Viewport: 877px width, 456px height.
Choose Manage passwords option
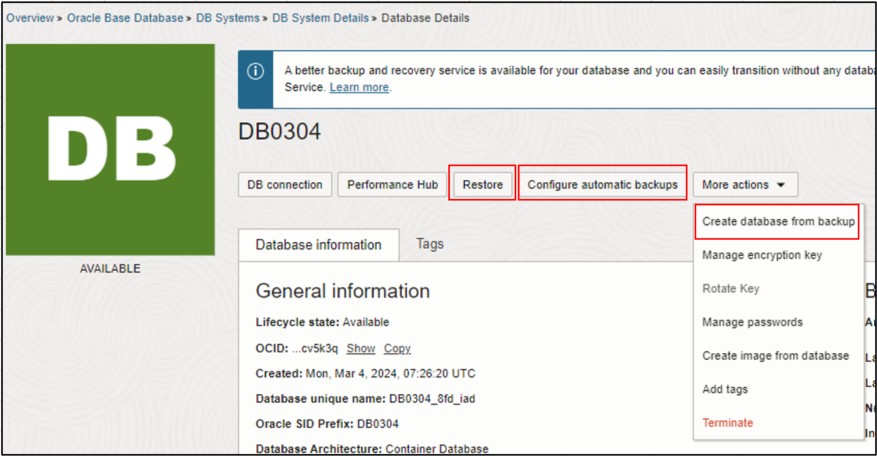click(x=752, y=322)
